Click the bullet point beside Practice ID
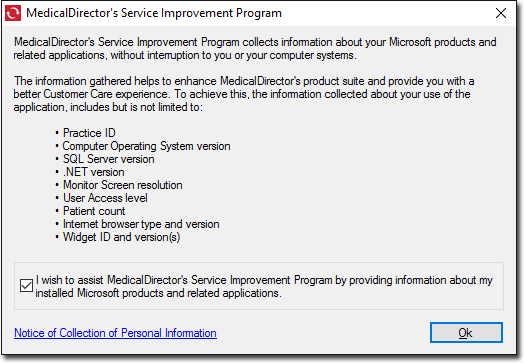524x363 pixels. coord(57,133)
